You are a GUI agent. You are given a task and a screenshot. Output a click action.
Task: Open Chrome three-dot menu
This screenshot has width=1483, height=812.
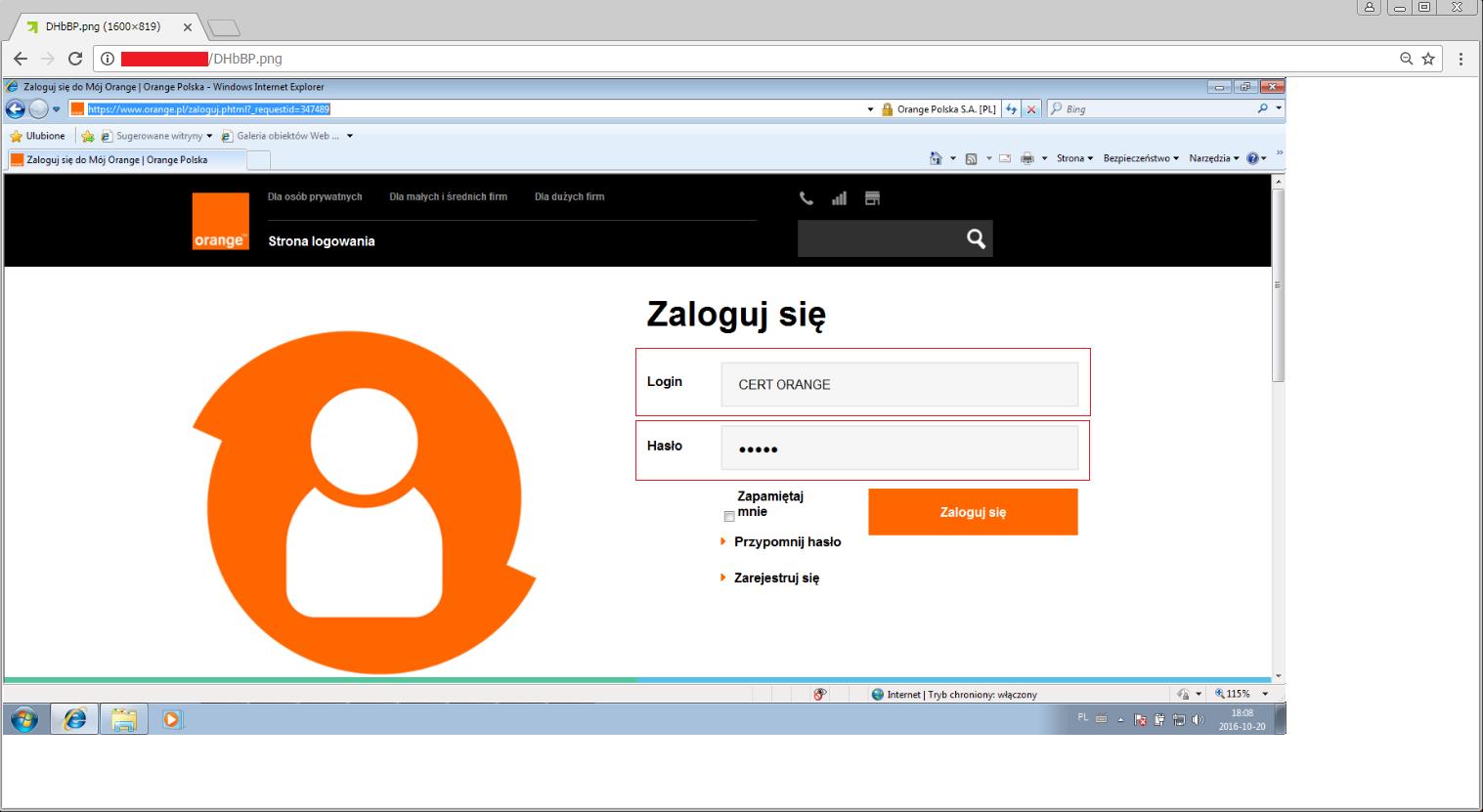pos(1461,59)
